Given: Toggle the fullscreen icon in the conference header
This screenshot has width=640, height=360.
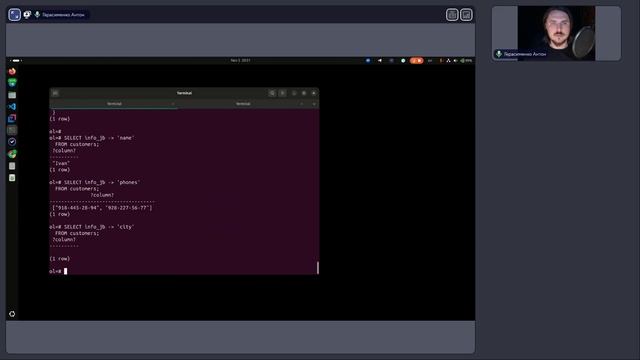Looking at the screenshot, I should 15,15.
